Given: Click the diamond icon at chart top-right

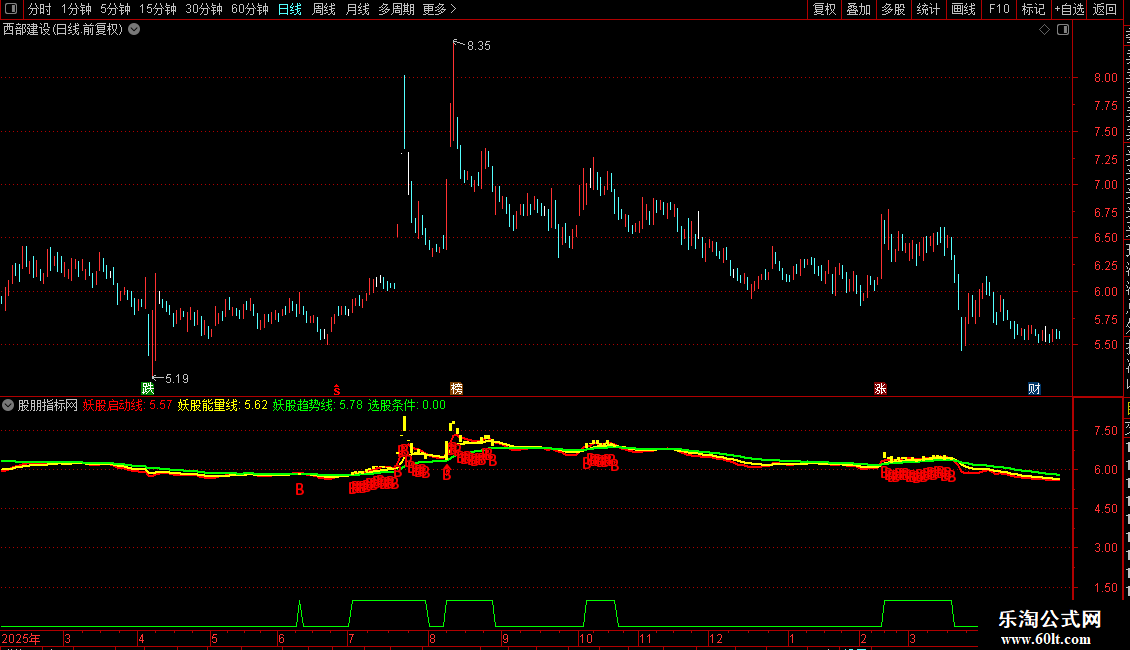Looking at the screenshot, I should pos(1044,30).
